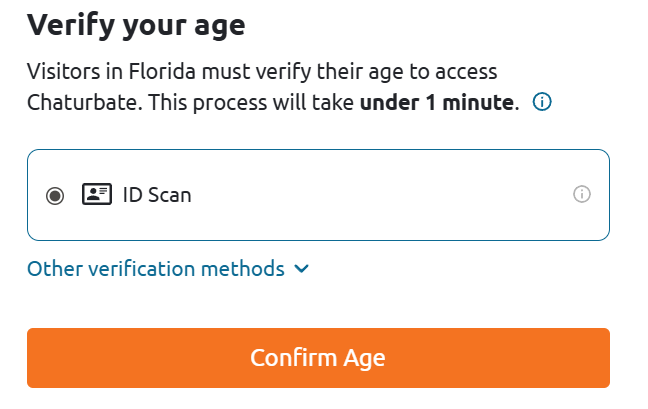This screenshot has height=409, width=648.
Task: Select the ID Scan radio button
Action: [x=55, y=195]
